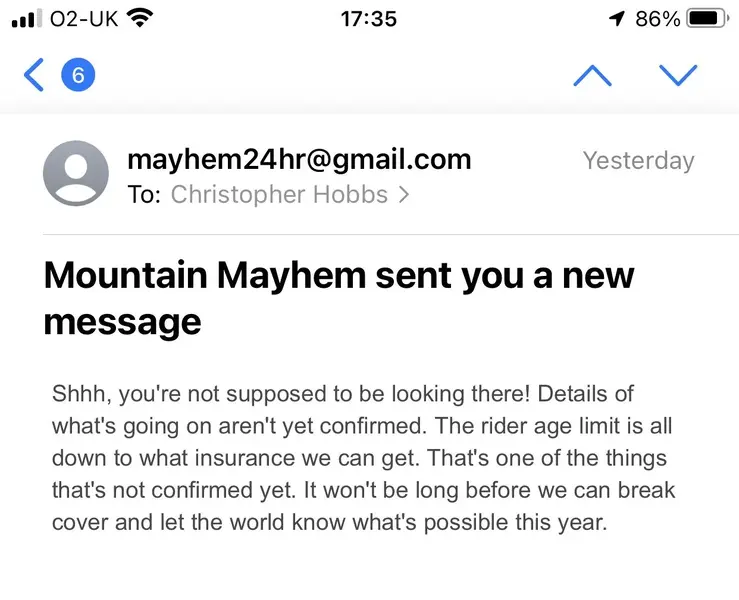Tap recipient name Christopher Hobbs
The width and height of the screenshot is (739, 600).
click(x=279, y=194)
